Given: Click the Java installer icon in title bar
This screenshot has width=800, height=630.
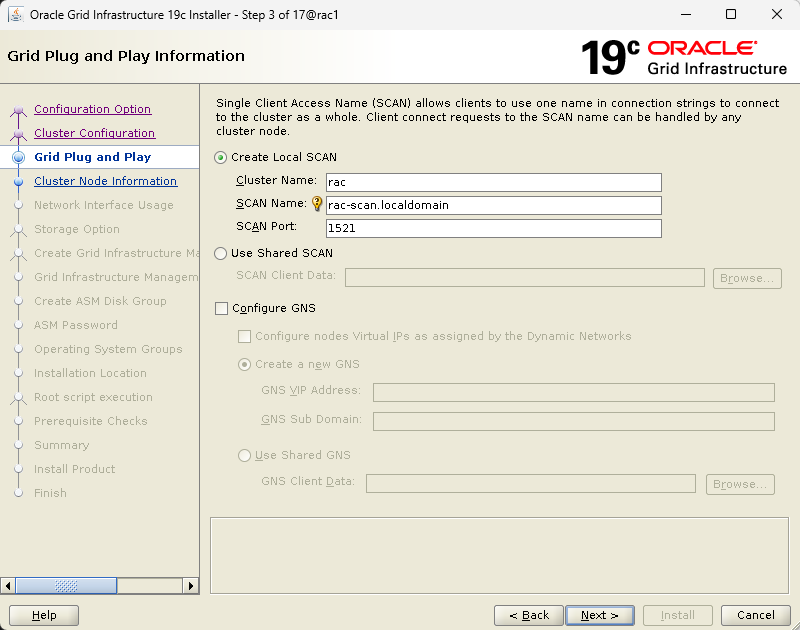Looking at the screenshot, I should (16, 14).
